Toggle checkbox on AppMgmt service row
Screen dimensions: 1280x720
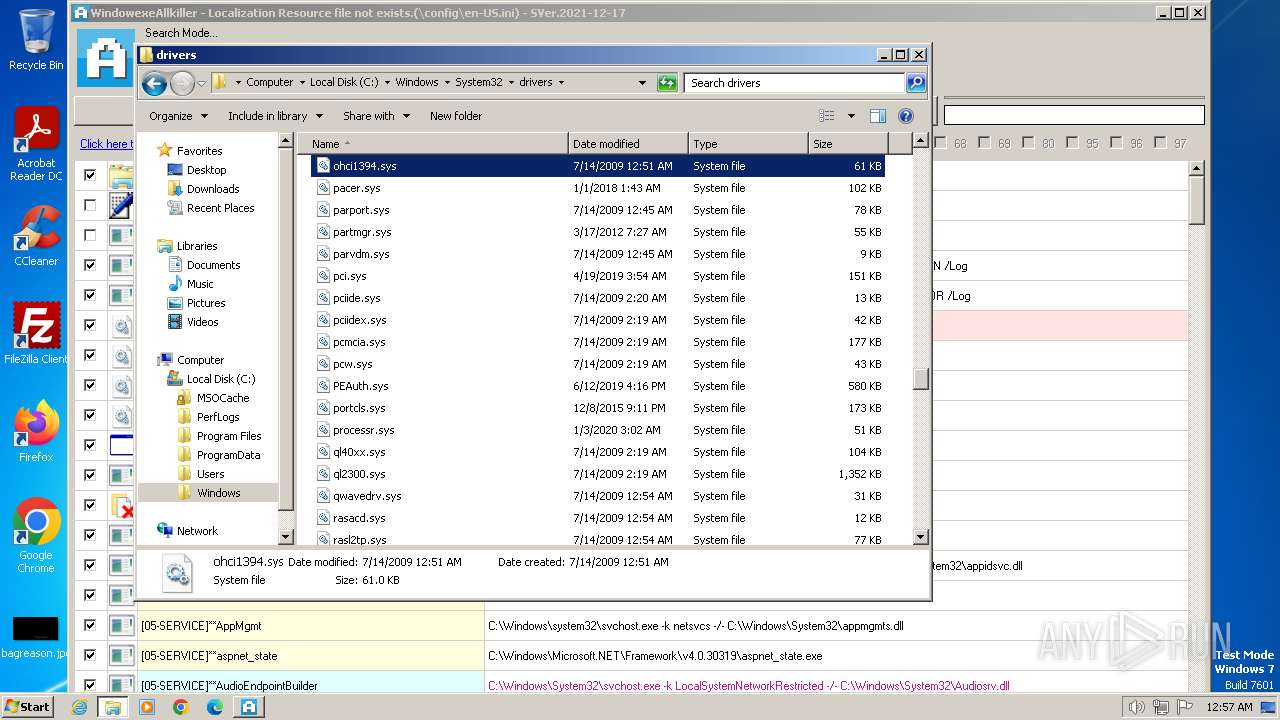click(x=90, y=625)
